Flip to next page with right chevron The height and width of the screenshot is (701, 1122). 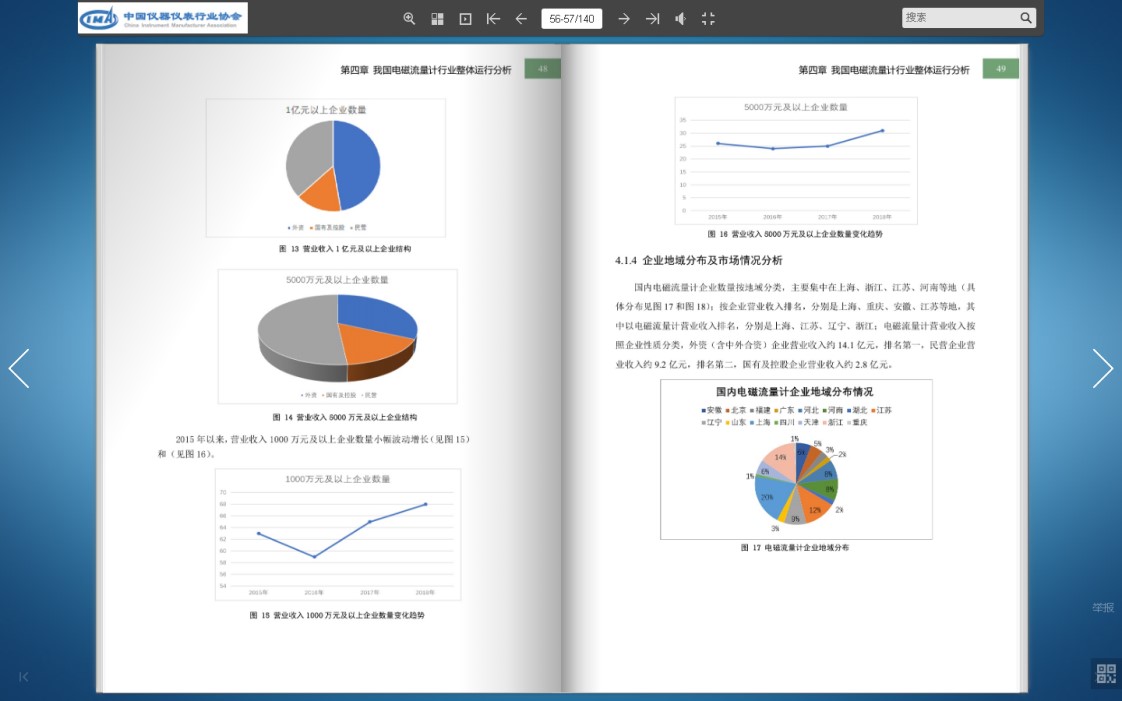(x=1102, y=369)
